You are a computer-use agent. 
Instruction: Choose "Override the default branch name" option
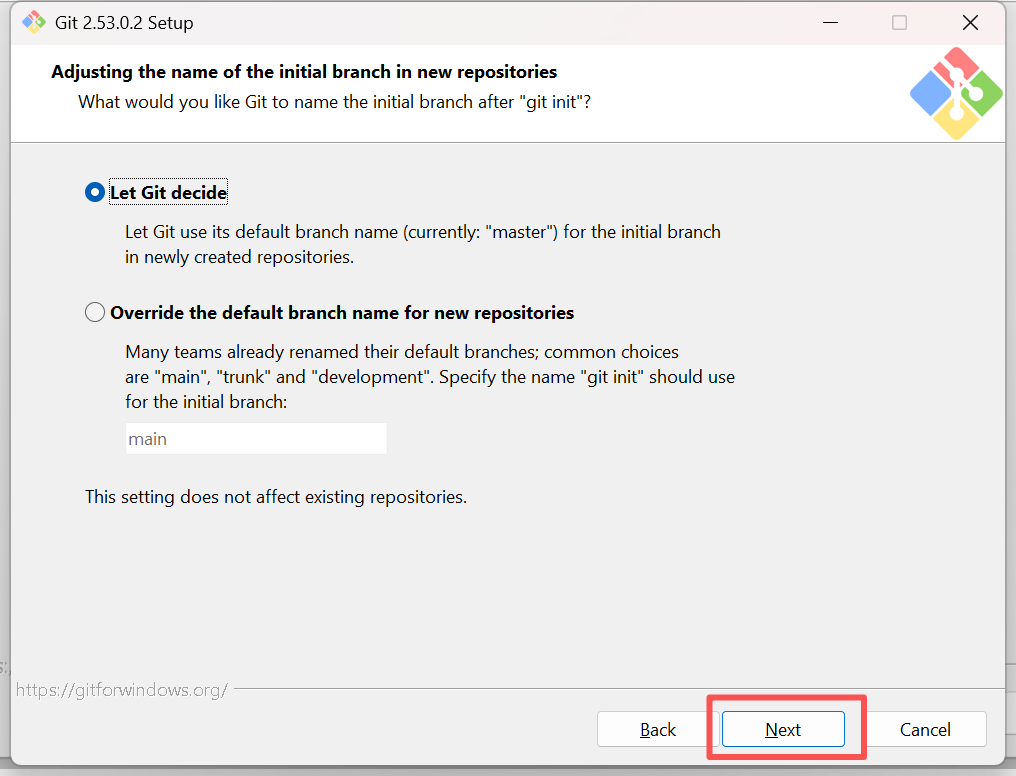[x=95, y=312]
